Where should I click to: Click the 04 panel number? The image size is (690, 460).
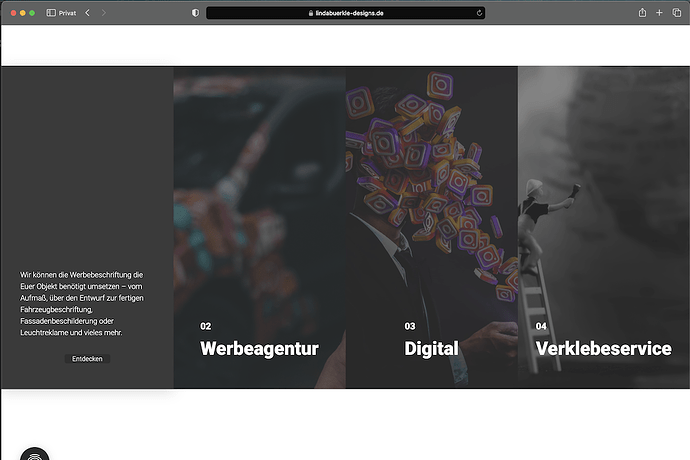[x=541, y=326]
